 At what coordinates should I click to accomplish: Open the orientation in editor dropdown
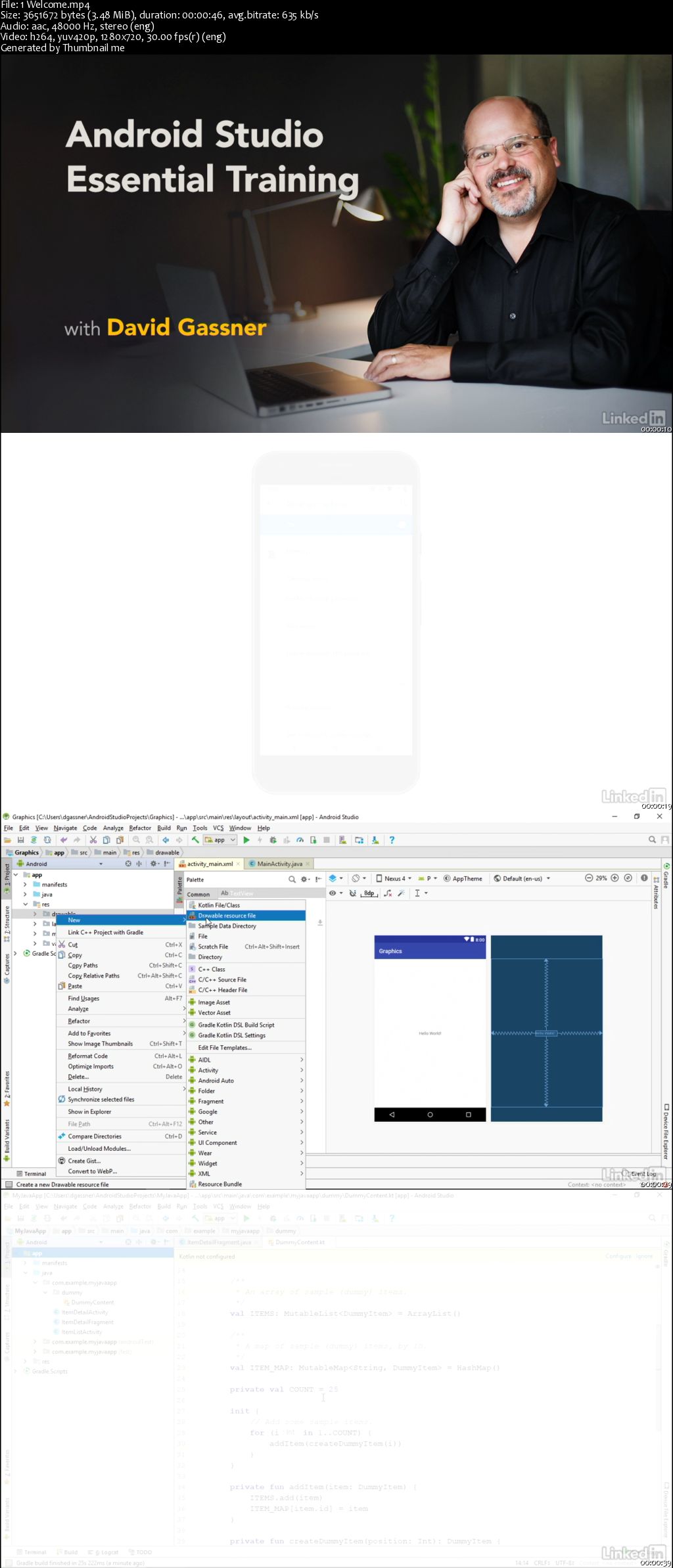tap(359, 878)
